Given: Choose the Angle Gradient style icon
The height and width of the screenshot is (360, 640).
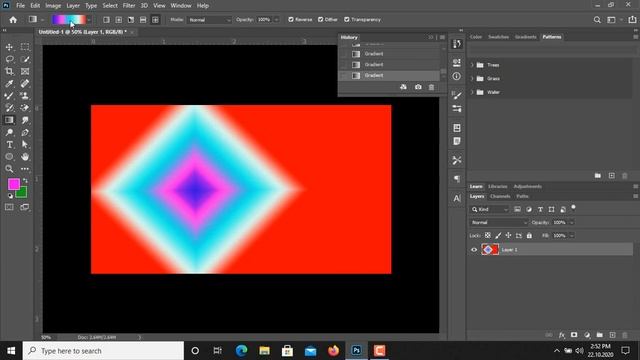Looking at the screenshot, I should (x=131, y=20).
